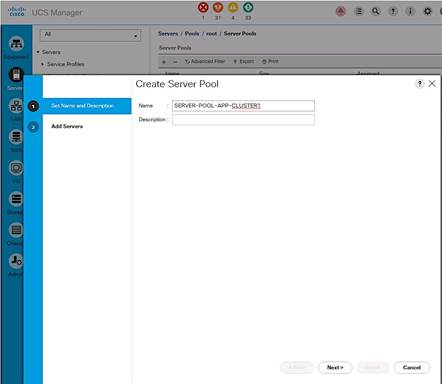Click the major faults orange icon
Screen dimensions: 442x384
click(x=218, y=7)
